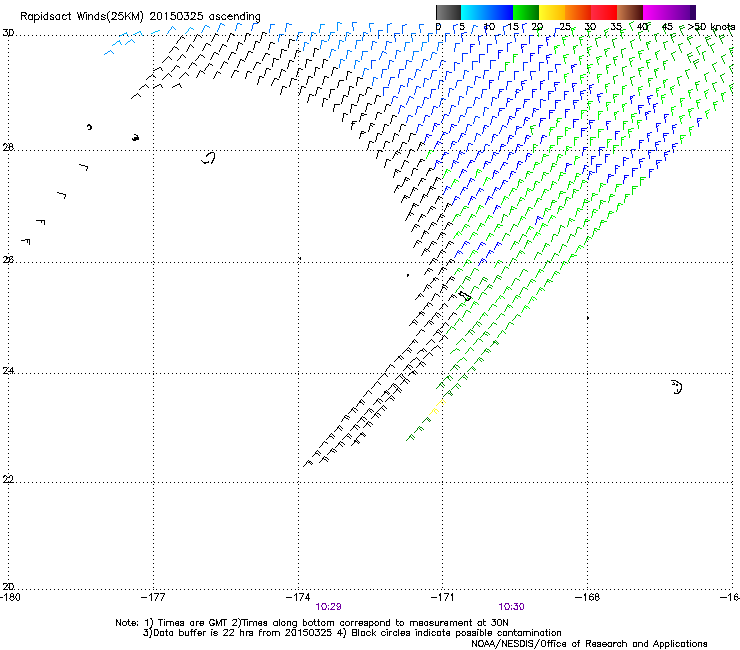Click the '24' latitude axis label
740x650 pixels.
pyautogui.click(x=8, y=371)
